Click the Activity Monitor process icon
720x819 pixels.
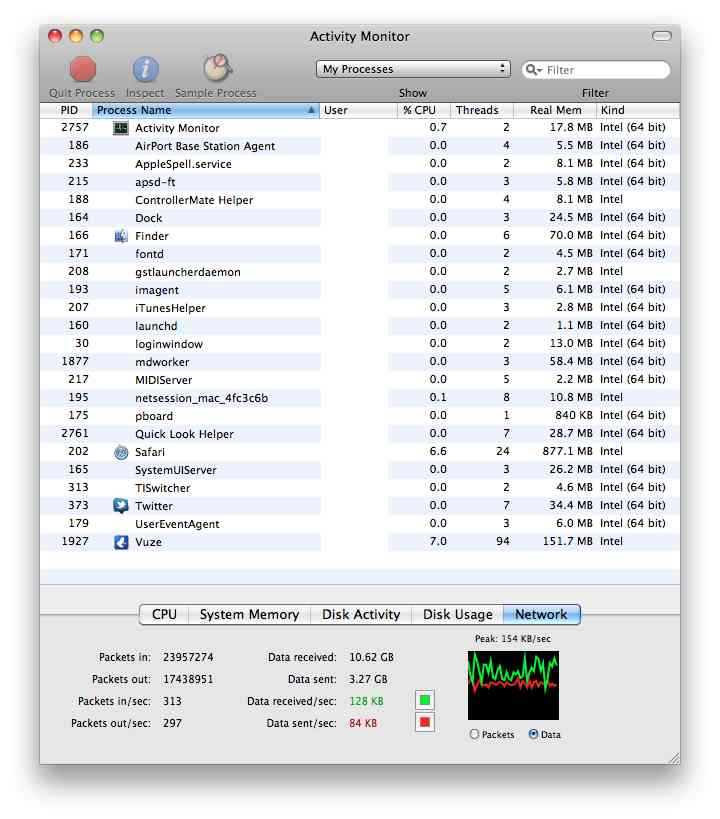point(121,128)
